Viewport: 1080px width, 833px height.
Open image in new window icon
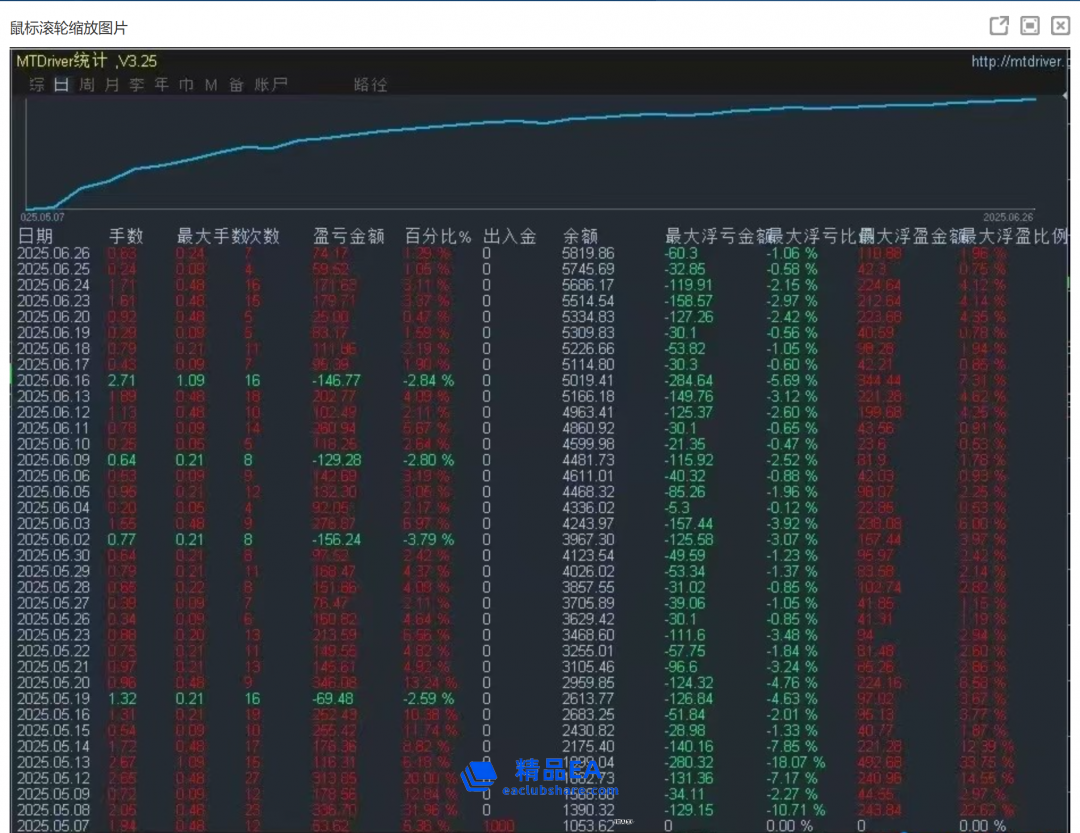coord(998,26)
